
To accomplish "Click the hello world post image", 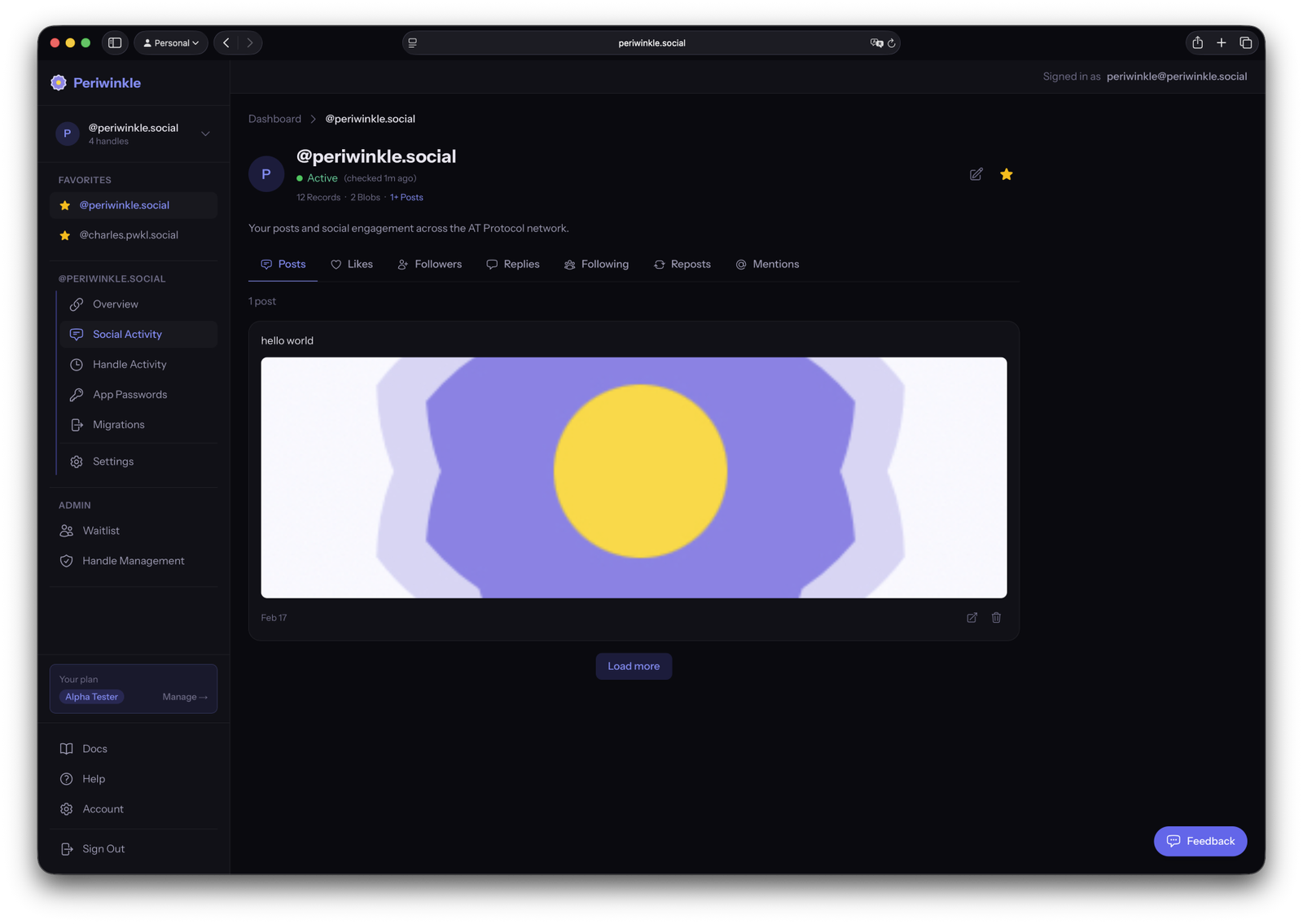I will pyautogui.click(x=634, y=476).
